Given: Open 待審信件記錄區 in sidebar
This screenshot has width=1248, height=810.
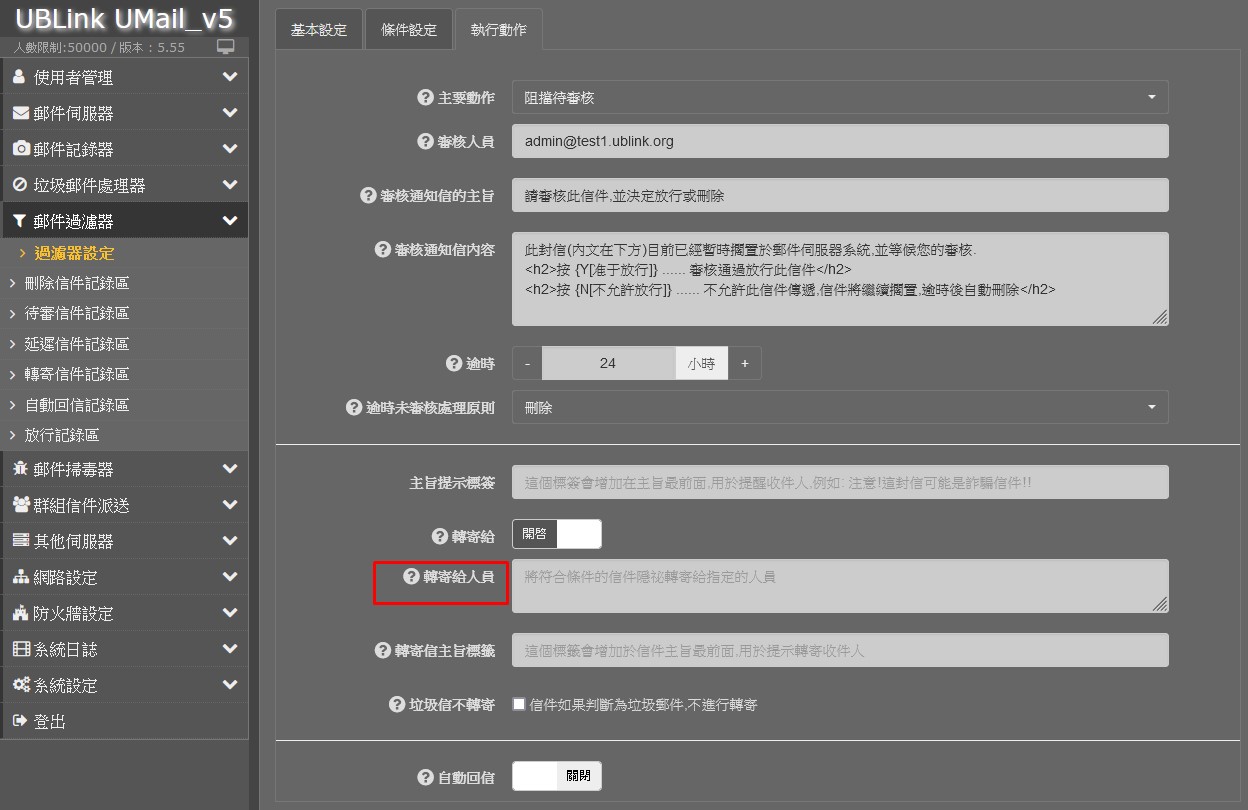Looking at the screenshot, I should pos(77,313).
